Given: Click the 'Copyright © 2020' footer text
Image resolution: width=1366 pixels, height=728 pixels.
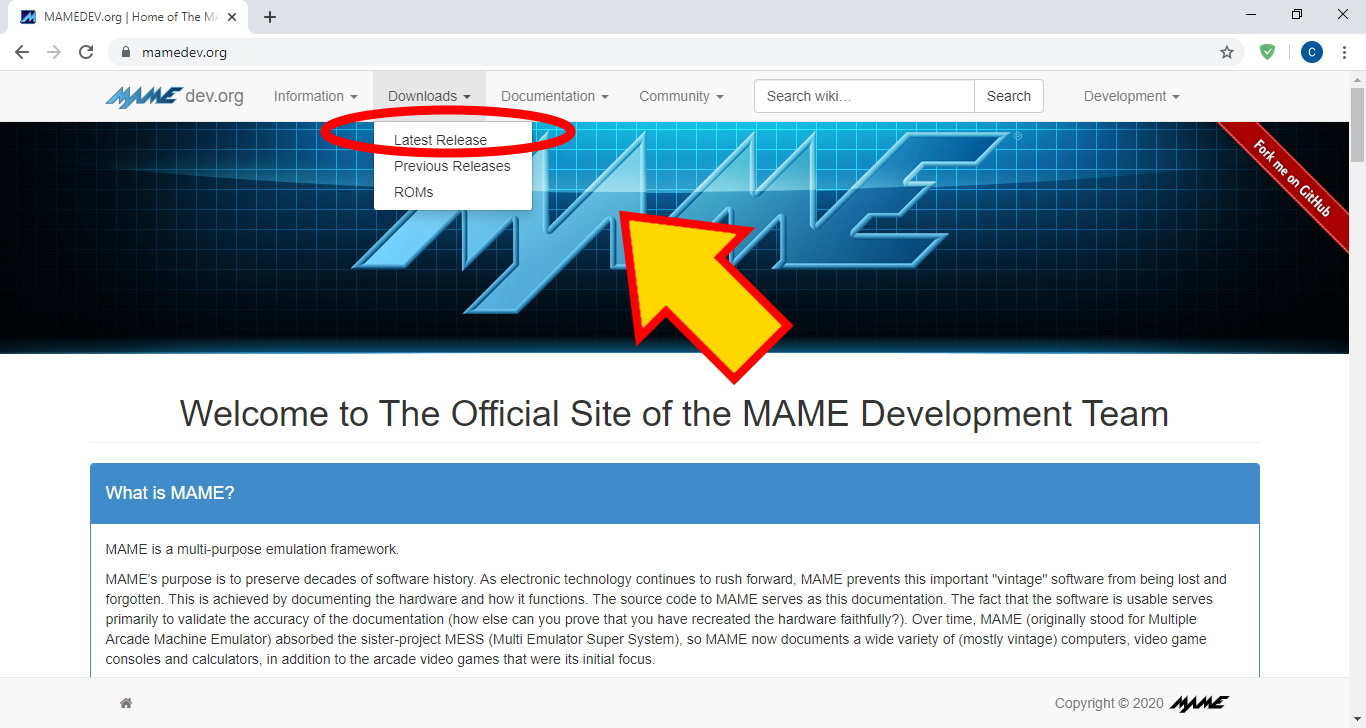Looking at the screenshot, I should coord(1109,703).
